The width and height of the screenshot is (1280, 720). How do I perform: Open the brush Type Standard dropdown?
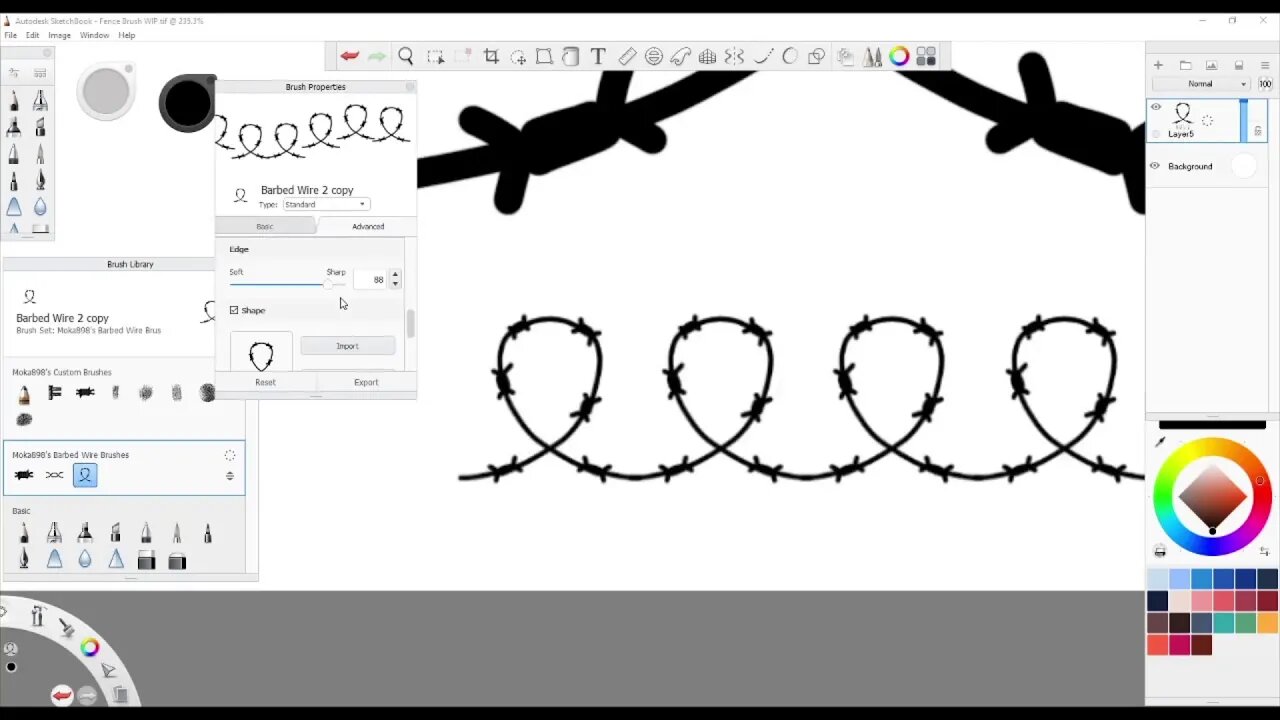326,204
